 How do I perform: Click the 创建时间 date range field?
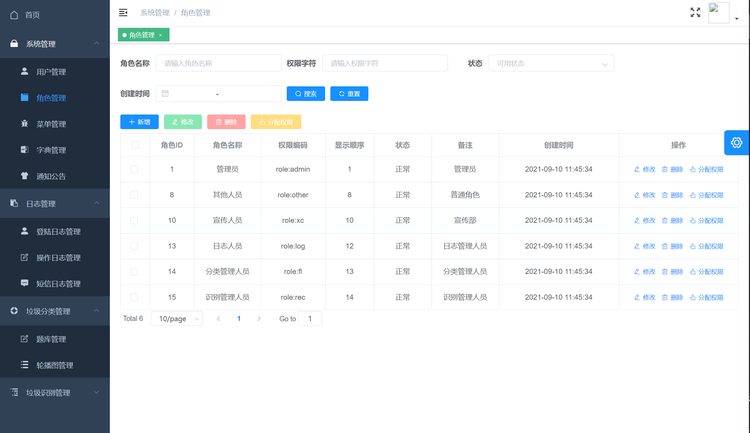pyautogui.click(x=219, y=94)
